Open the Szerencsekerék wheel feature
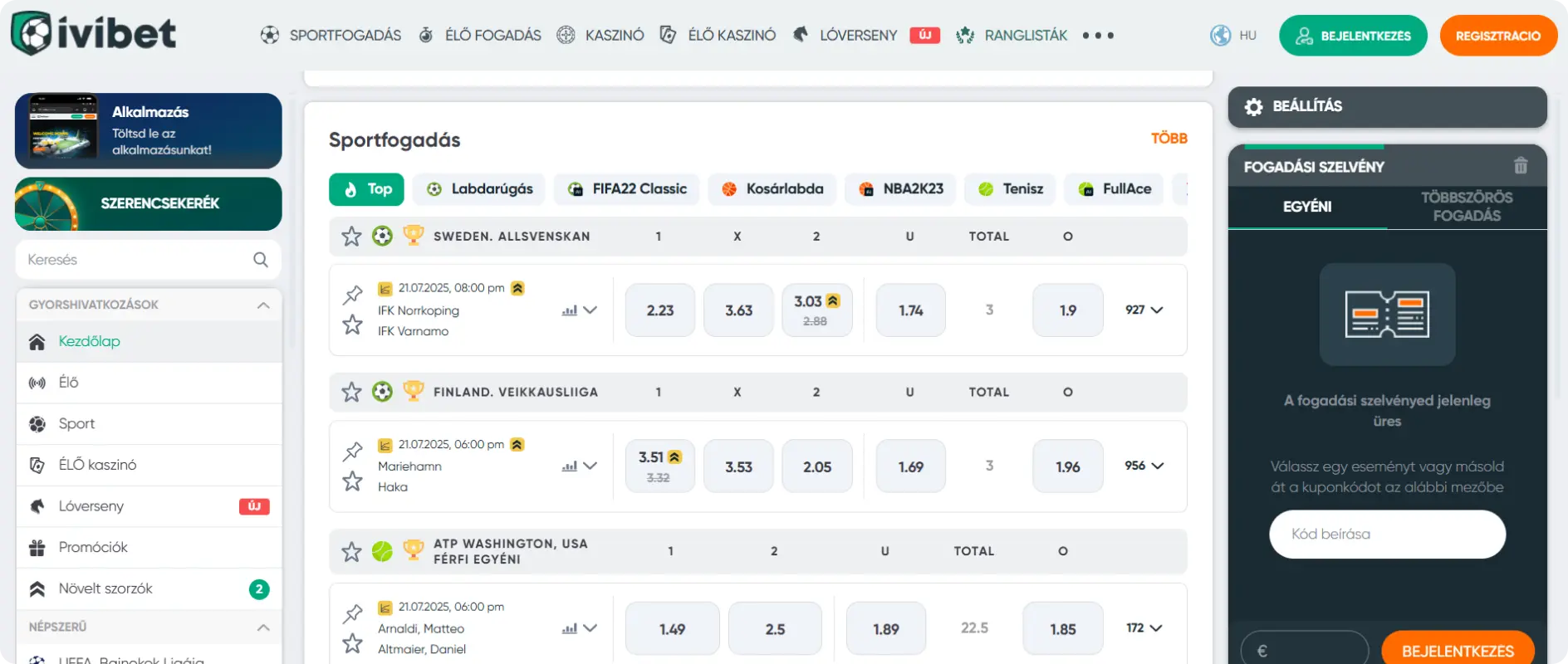 pyautogui.click(x=147, y=203)
